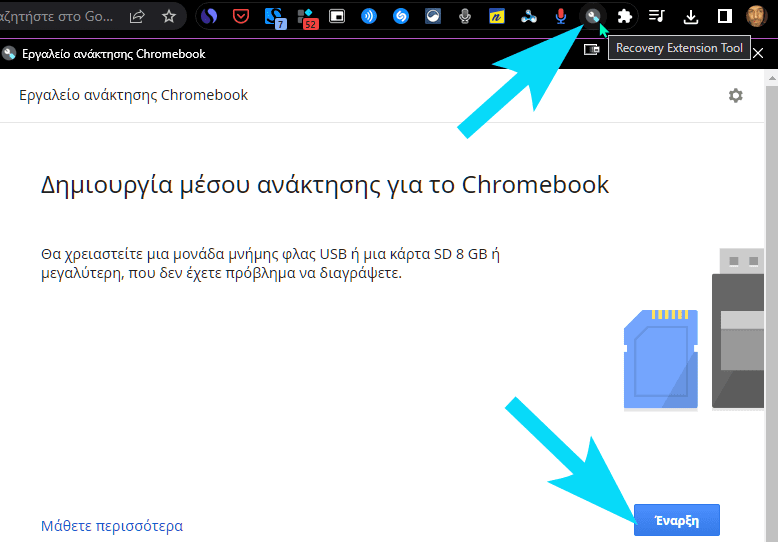The image size is (778, 542).
Task: Click the popup window icon in the title bar
Action: 591,50
